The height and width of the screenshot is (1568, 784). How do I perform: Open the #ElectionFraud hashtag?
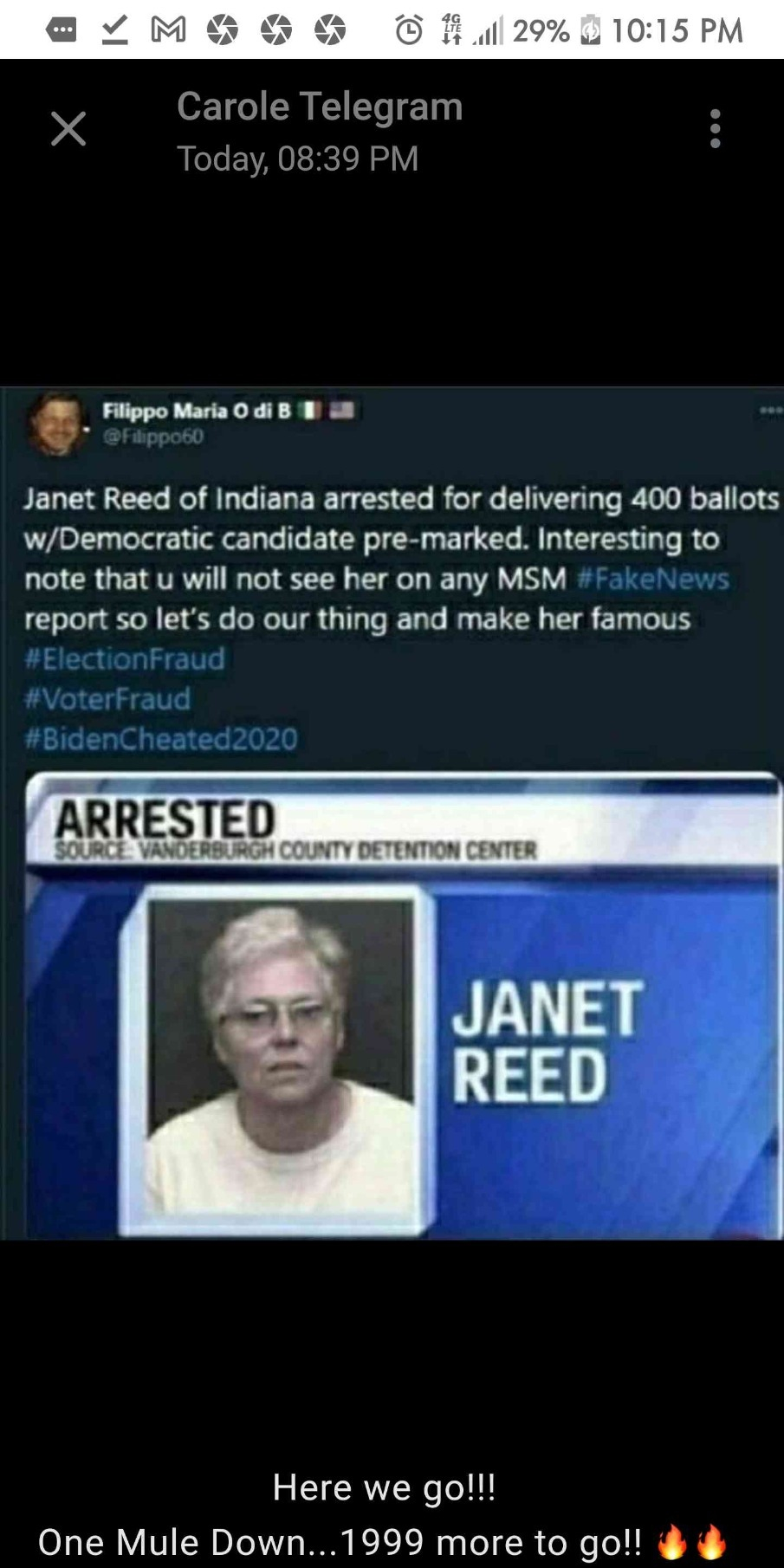tap(125, 658)
